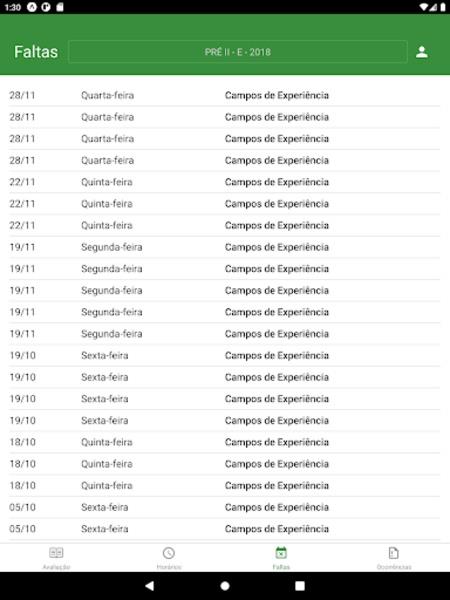Select the Faltas calendar icon
450x600 pixels.
coord(281,553)
